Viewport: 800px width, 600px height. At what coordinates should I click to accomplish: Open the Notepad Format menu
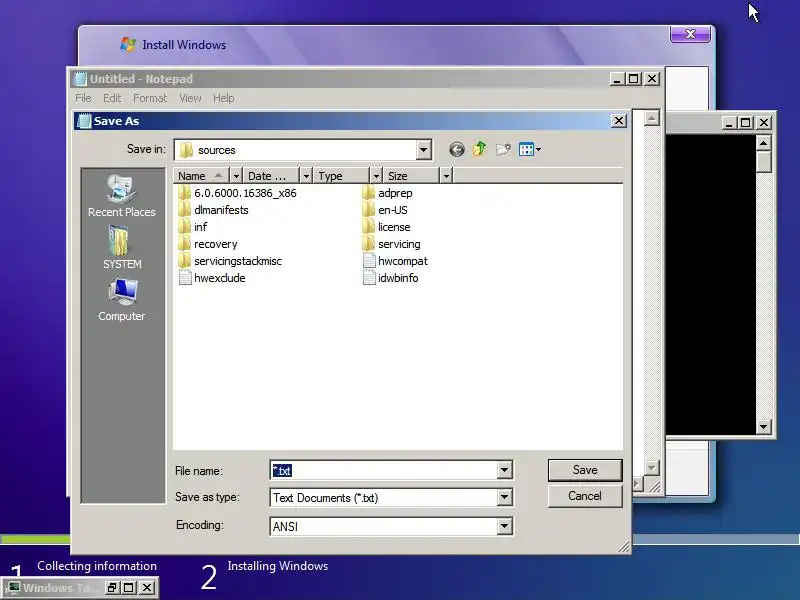(150, 98)
